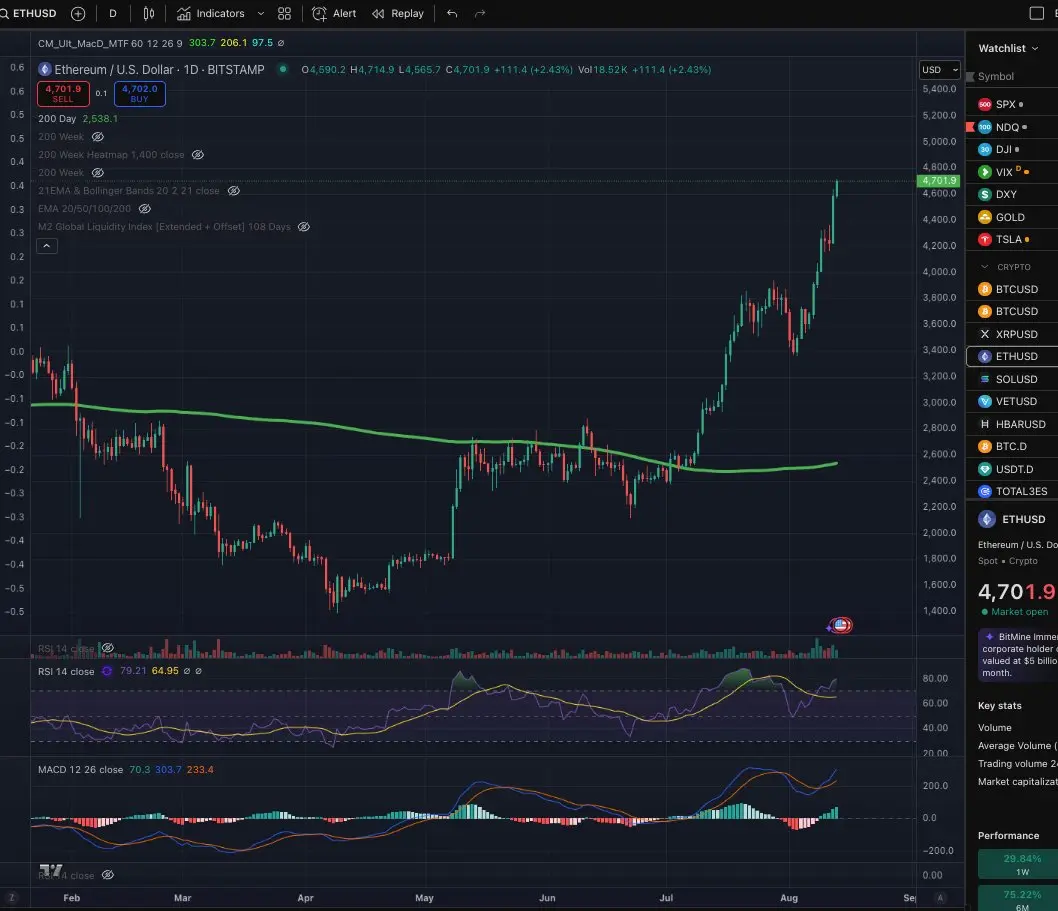Viewport: 1058px width, 911px height.
Task: Select VETUSD in the watchlist
Action: coord(1012,402)
